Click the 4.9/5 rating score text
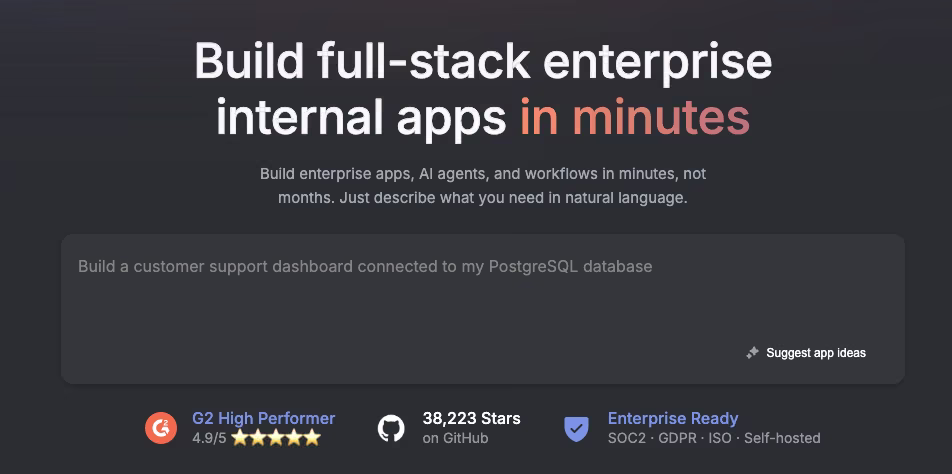 click(x=209, y=438)
